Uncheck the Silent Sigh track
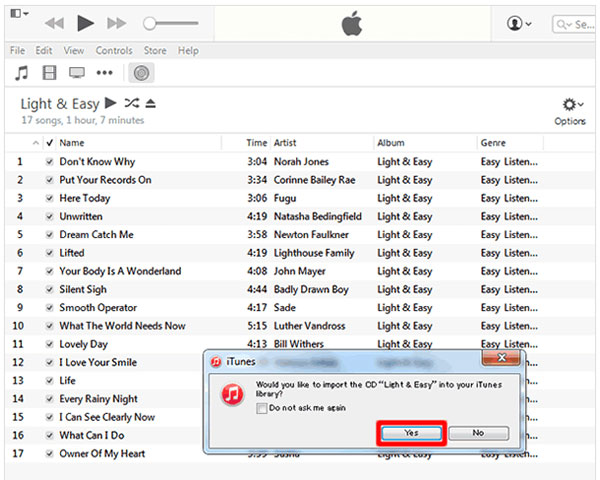600x480 pixels. coord(49,289)
